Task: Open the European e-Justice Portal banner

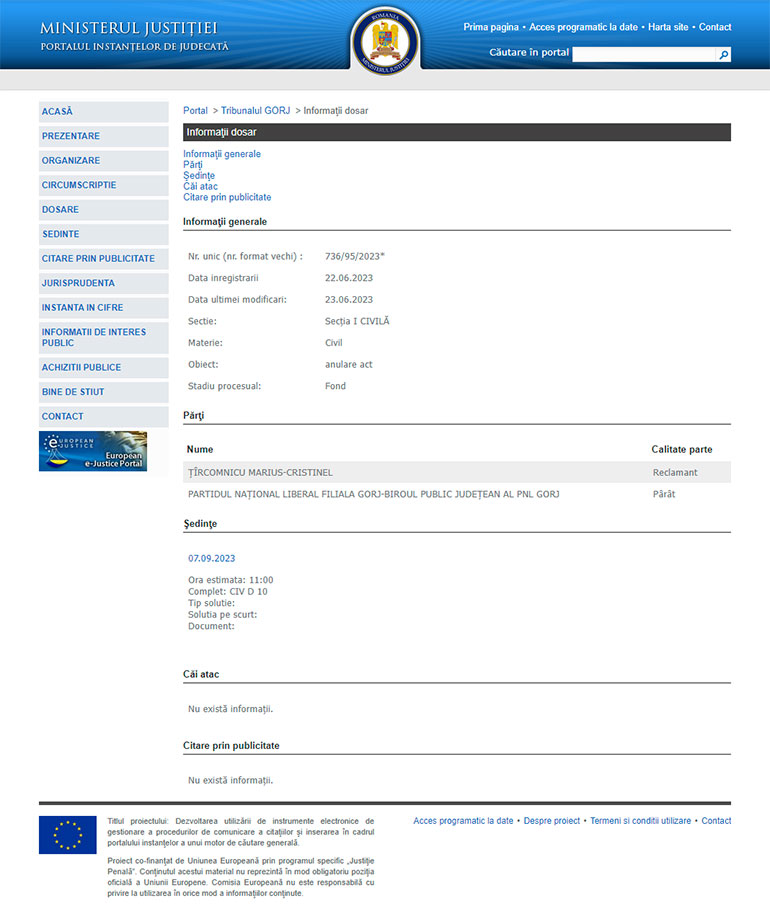Action: 93,451
